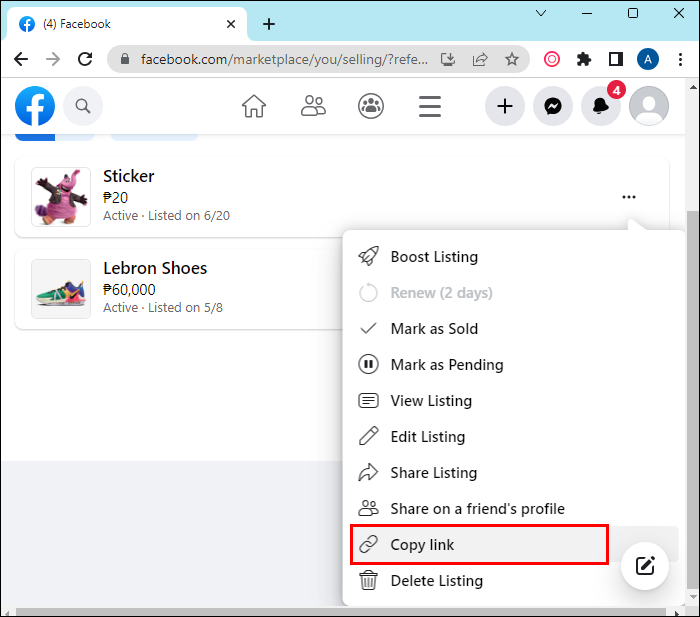Click the install app icon in address bar
This screenshot has width=700, height=617.
[x=448, y=59]
